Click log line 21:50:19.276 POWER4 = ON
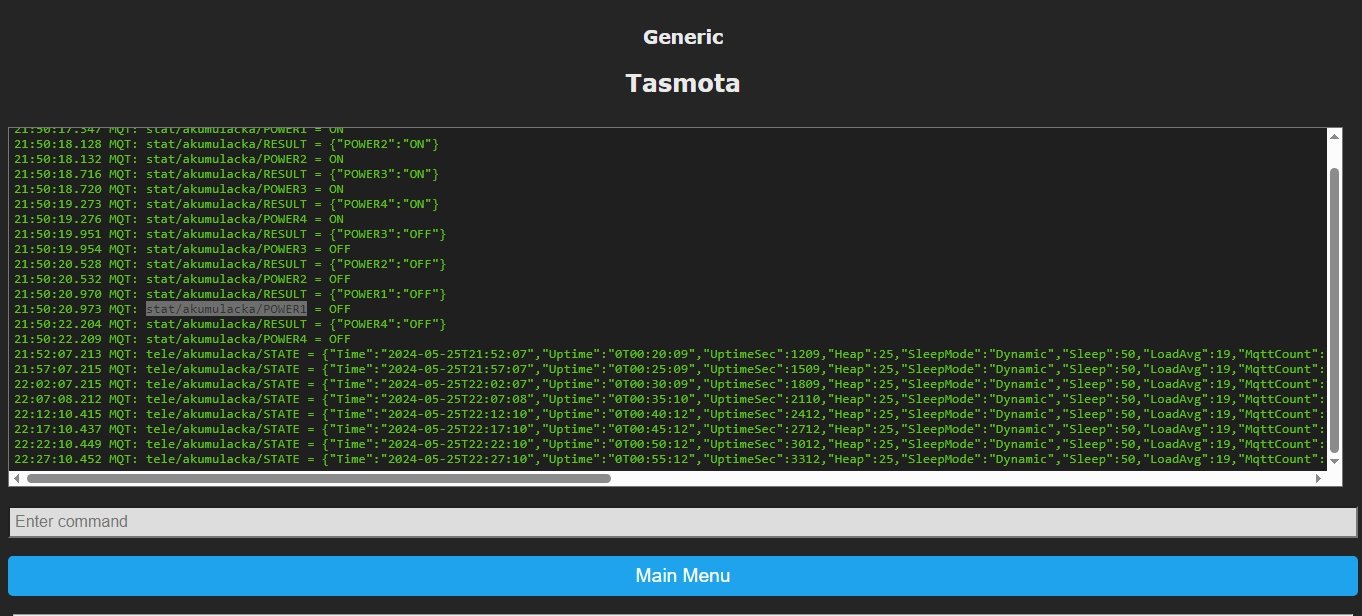This screenshot has width=1362, height=616. (x=179, y=219)
